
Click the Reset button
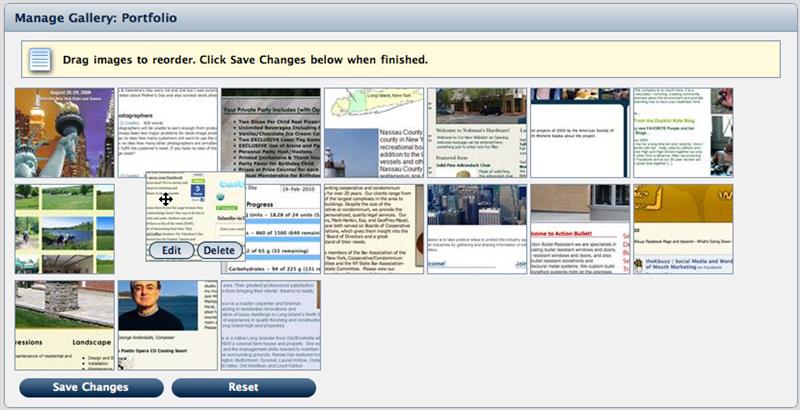coord(244,388)
